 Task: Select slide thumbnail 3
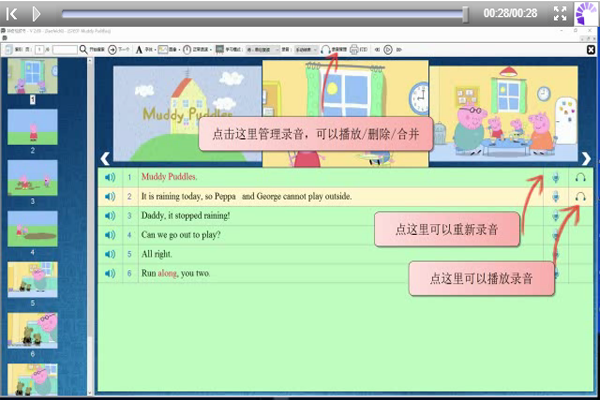(x=33, y=178)
